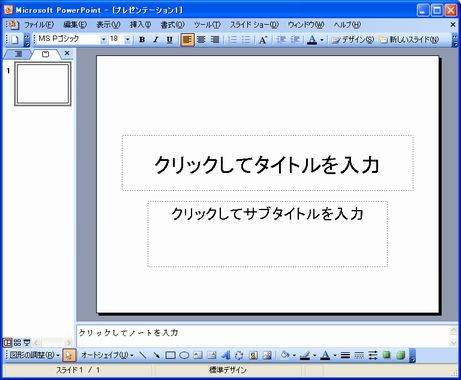
Task: Select slide 1 thumbnail
Action: pos(43,84)
